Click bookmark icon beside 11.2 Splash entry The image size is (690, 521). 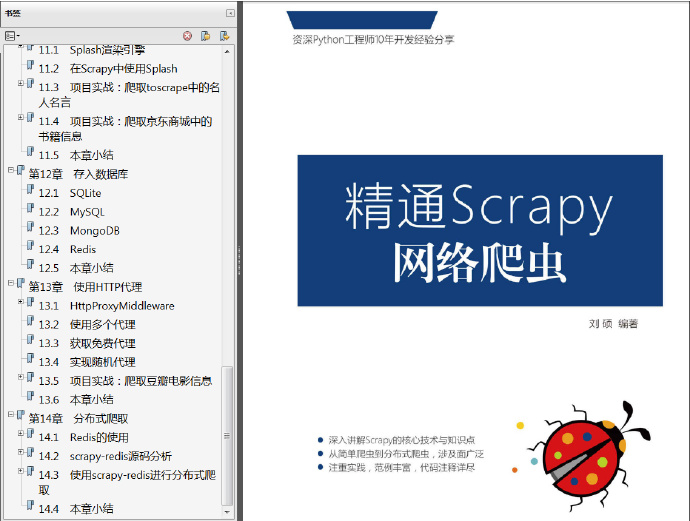tap(30, 65)
